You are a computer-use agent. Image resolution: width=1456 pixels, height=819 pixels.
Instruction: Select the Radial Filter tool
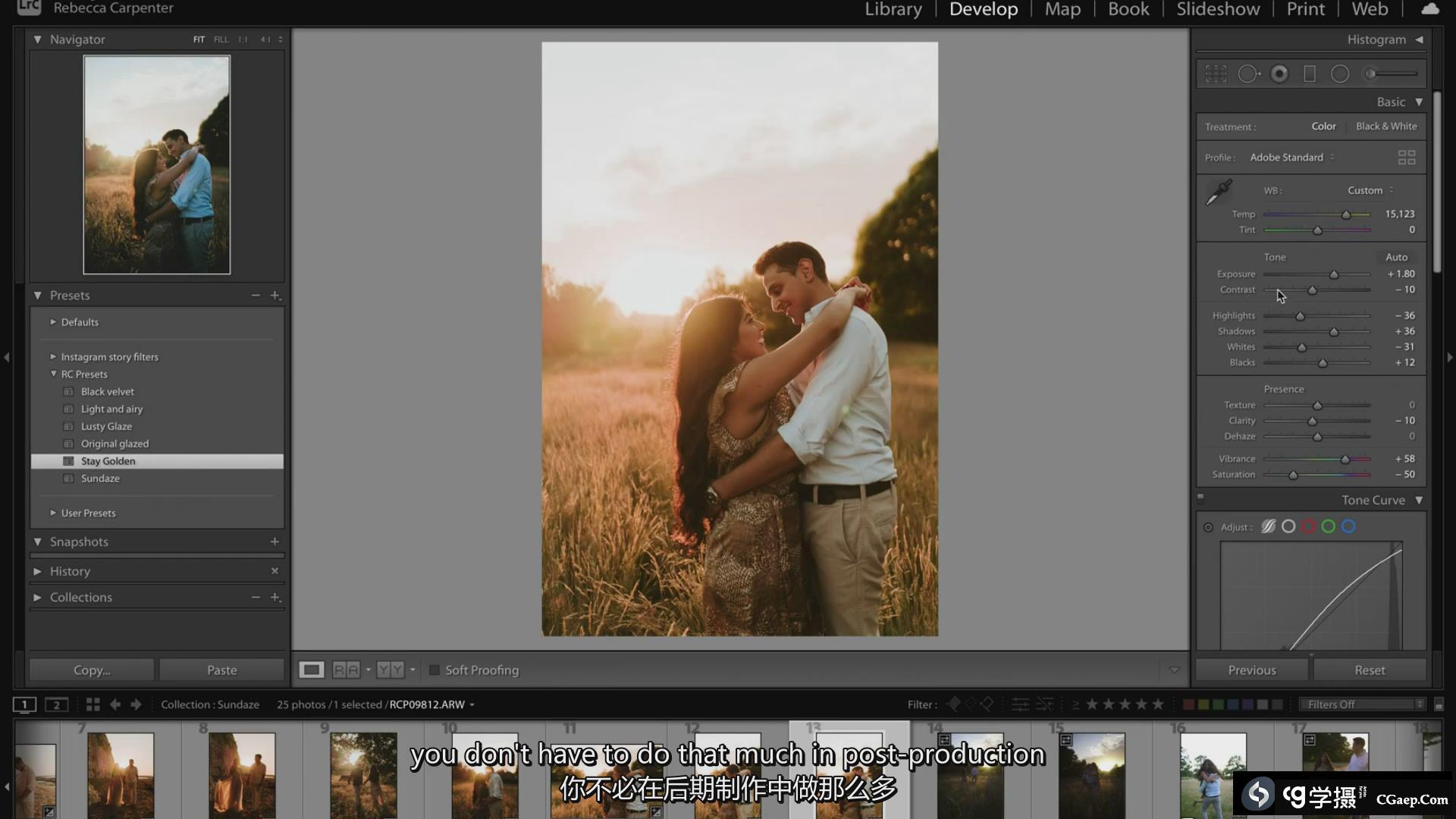pyautogui.click(x=1340, y=74)
